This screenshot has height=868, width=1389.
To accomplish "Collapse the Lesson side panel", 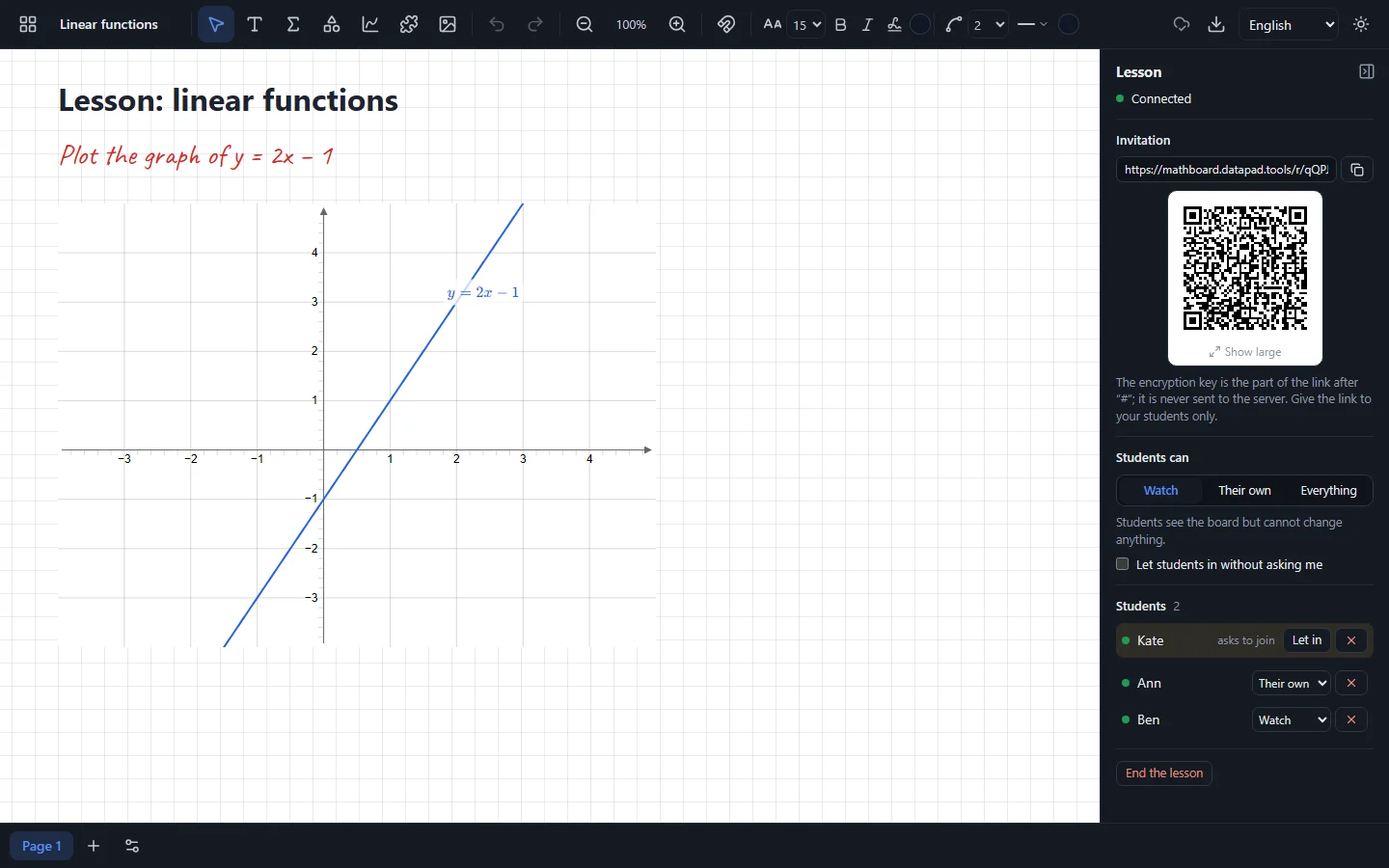I will [x=1366, y=71].
